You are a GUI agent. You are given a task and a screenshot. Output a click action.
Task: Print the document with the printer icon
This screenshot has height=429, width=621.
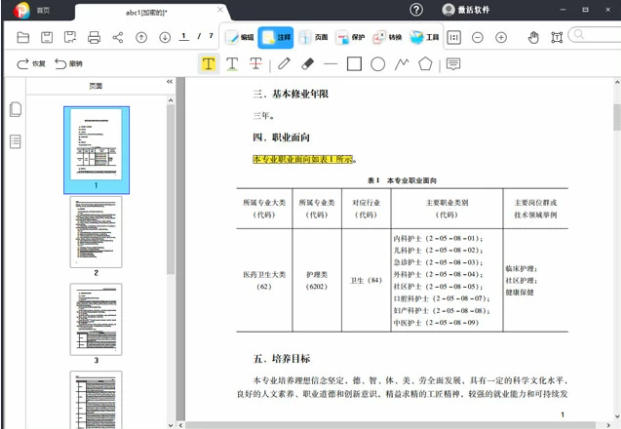tap(94, 38)
